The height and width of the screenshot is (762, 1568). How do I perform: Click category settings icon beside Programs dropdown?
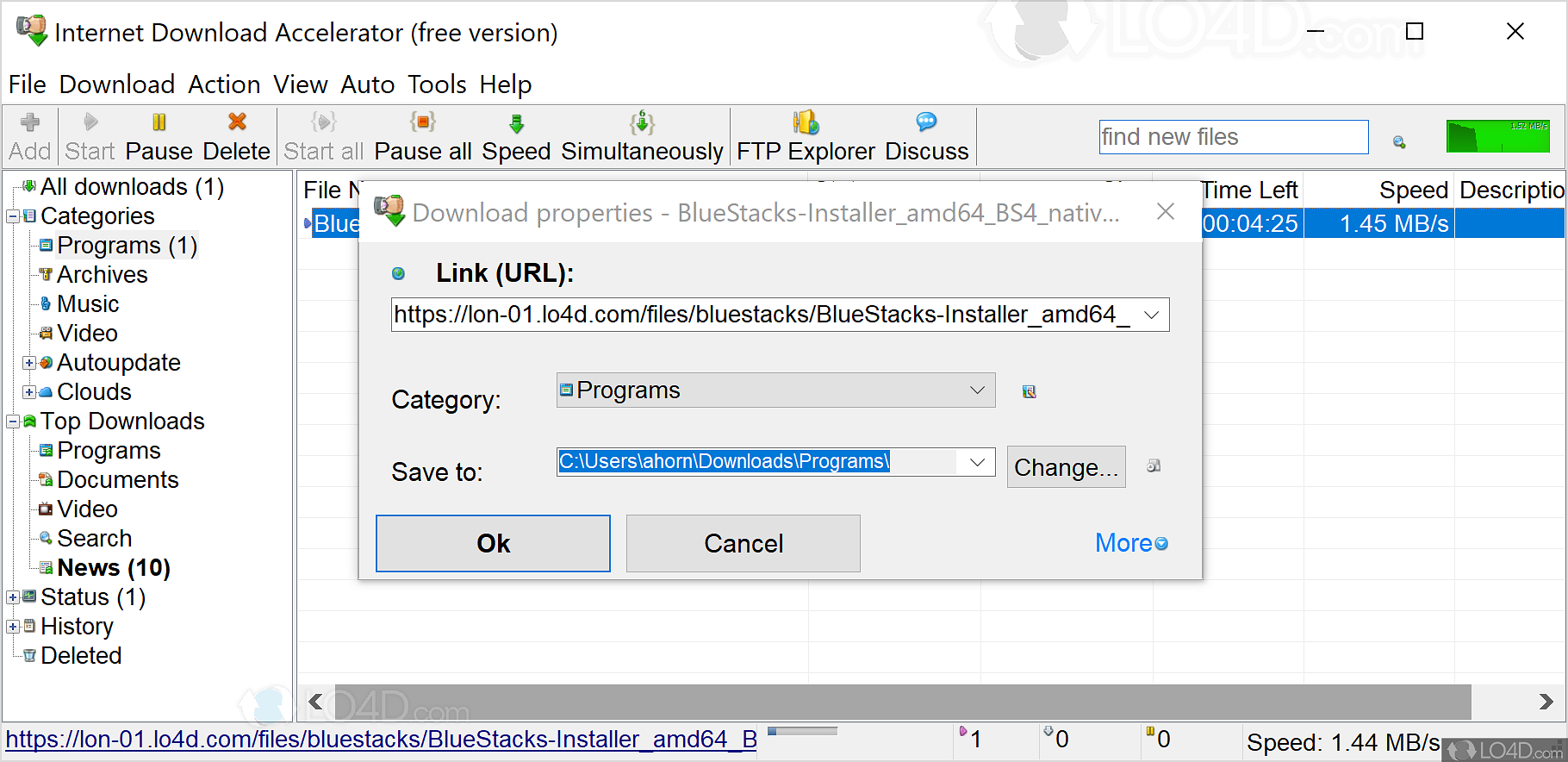tap(1029, 392)
